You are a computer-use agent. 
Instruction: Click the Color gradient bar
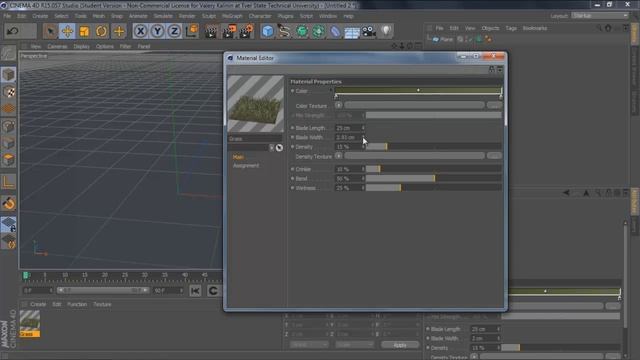click(418, 90)
